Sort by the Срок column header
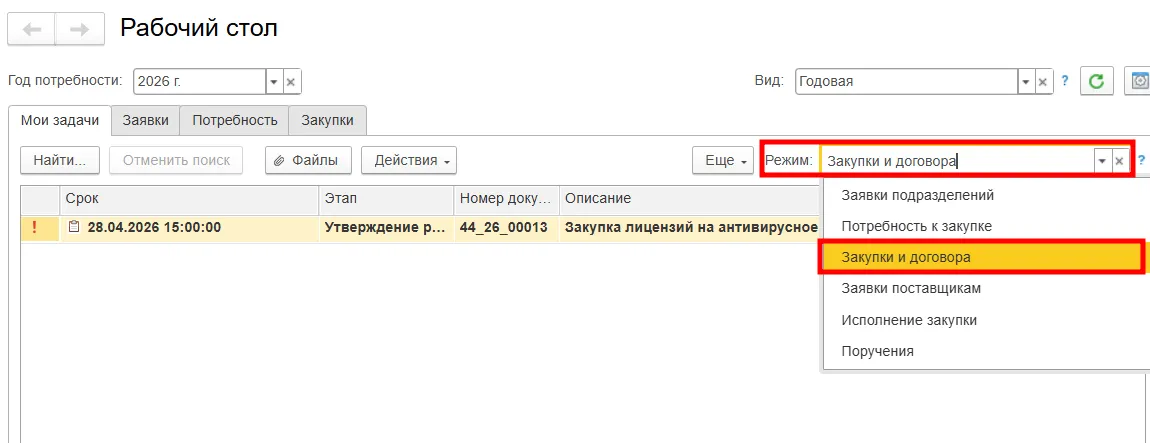1150x443 pixels. pos(189,199)
